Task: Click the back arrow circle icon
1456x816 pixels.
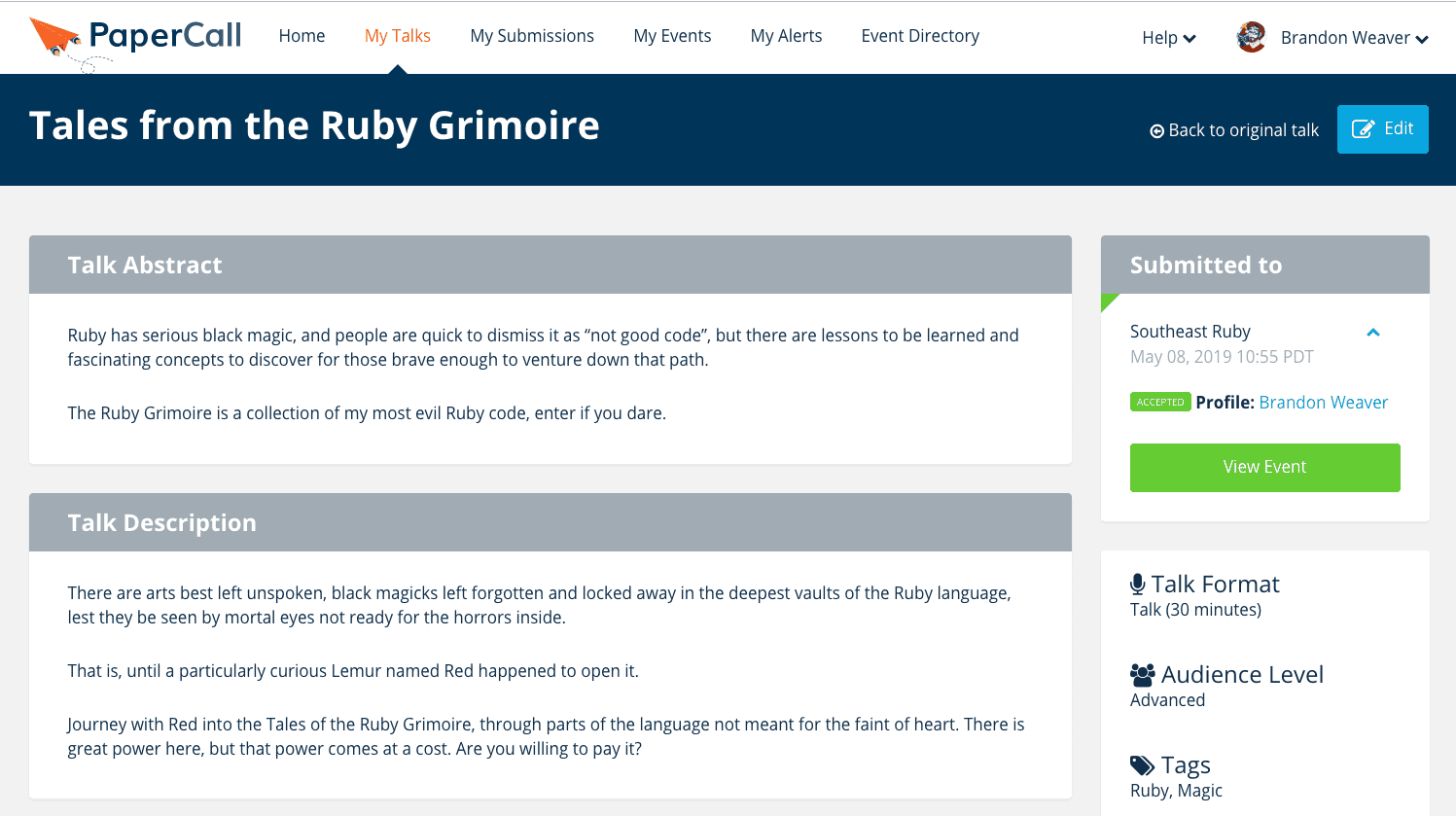Action: [x=1157, y=131]
